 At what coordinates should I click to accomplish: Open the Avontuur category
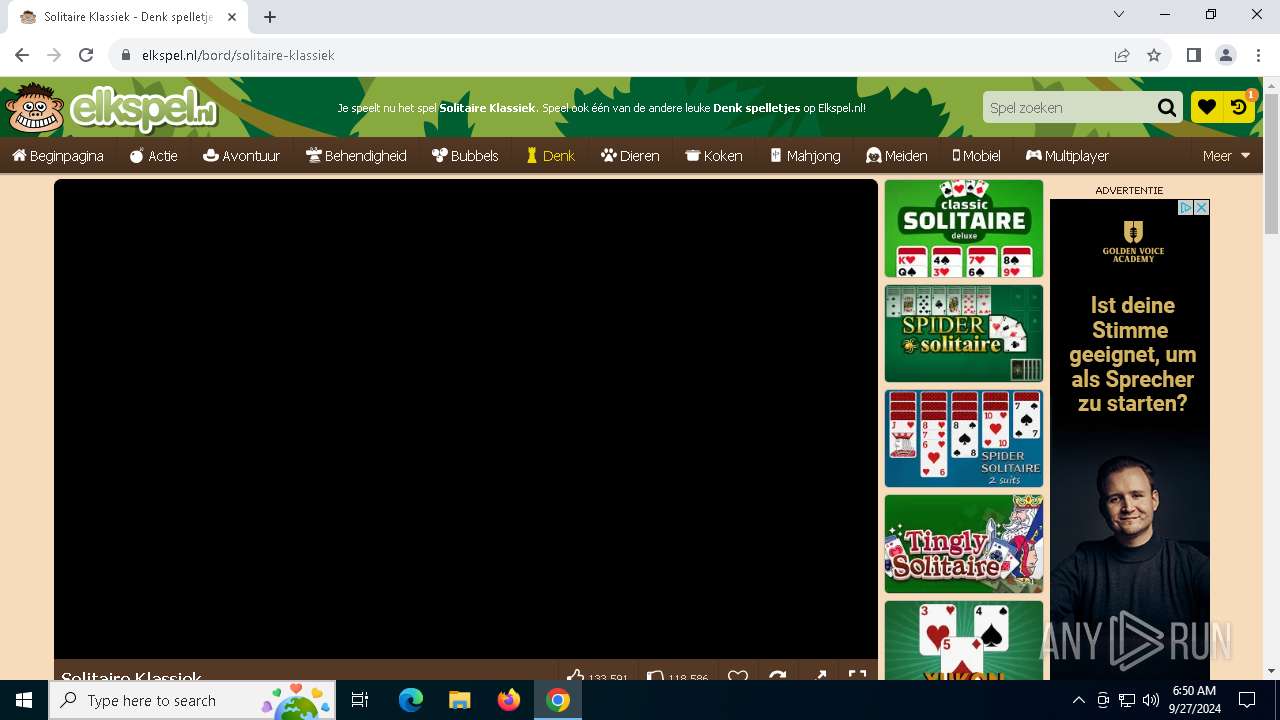[x=241, y=156]
